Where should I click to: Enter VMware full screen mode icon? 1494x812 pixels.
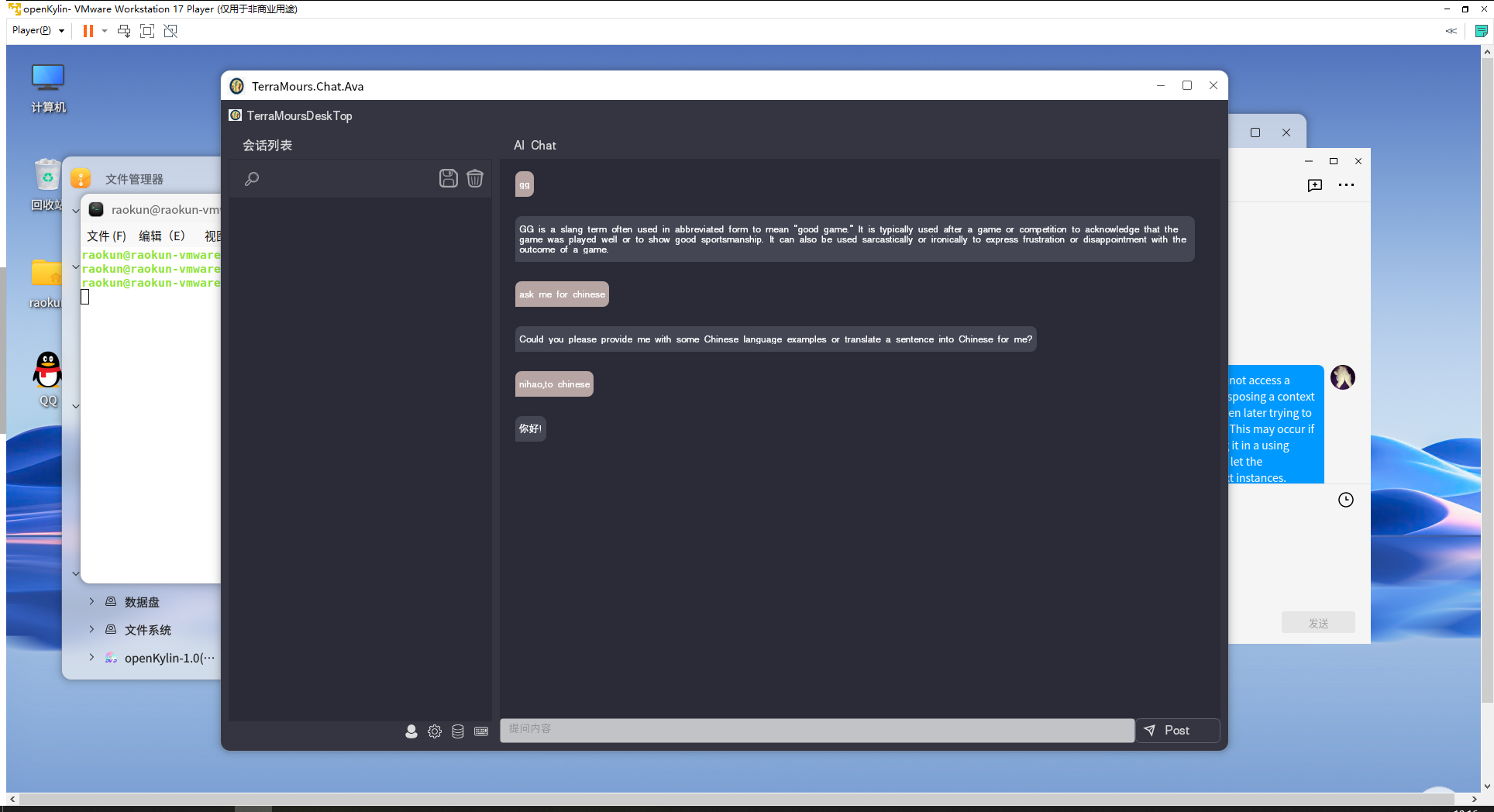point(147,31)
